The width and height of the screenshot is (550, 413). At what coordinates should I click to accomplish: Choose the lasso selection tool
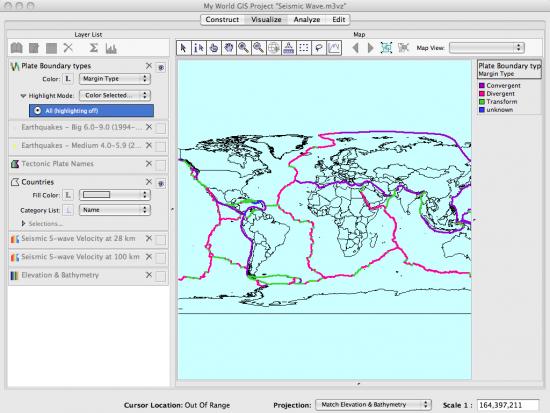(x=319, y=48)
